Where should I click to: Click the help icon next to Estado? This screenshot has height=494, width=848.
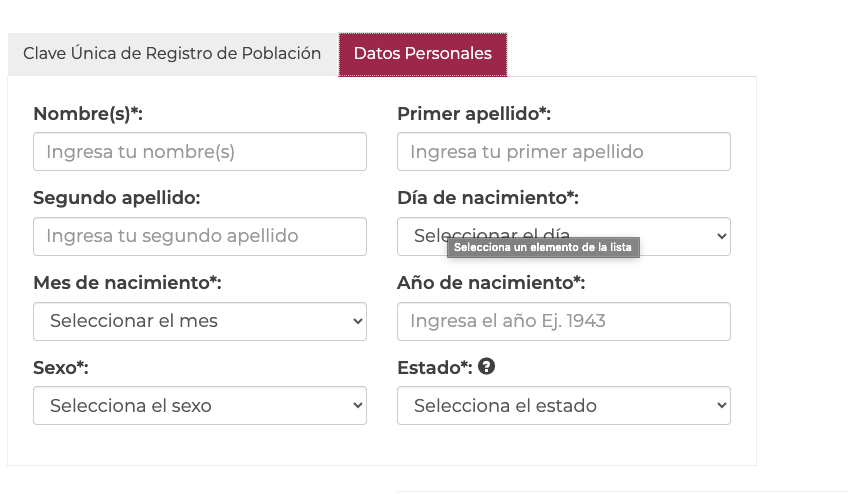click(487, 367)
